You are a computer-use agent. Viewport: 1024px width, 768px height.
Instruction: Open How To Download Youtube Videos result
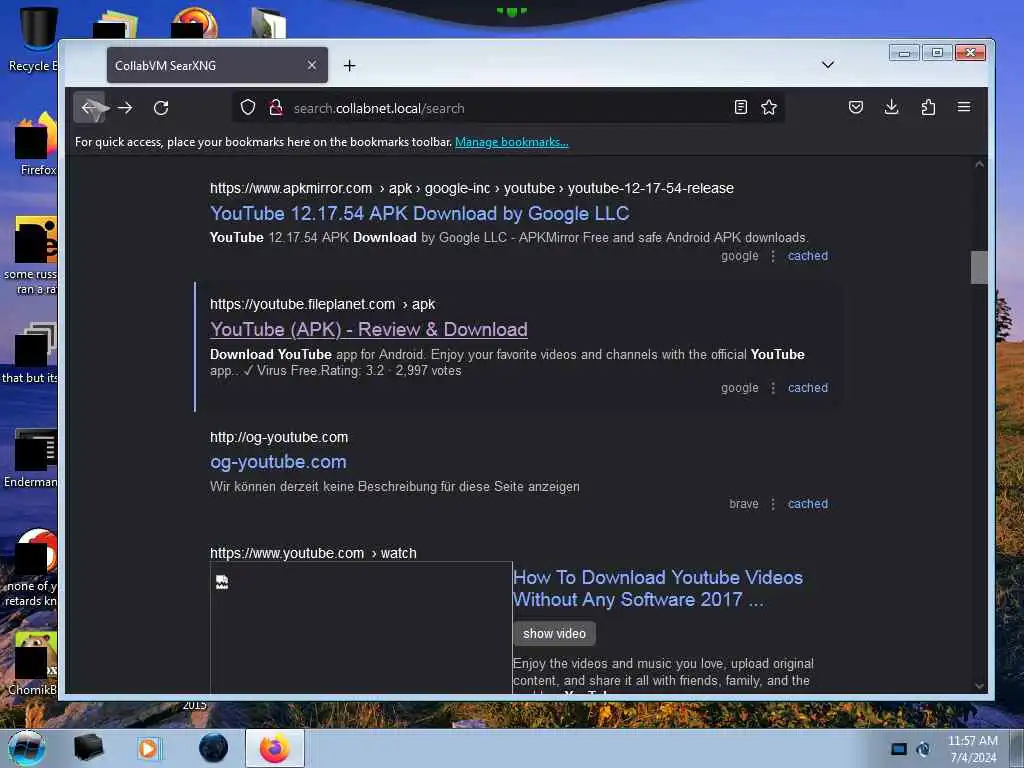658,588
